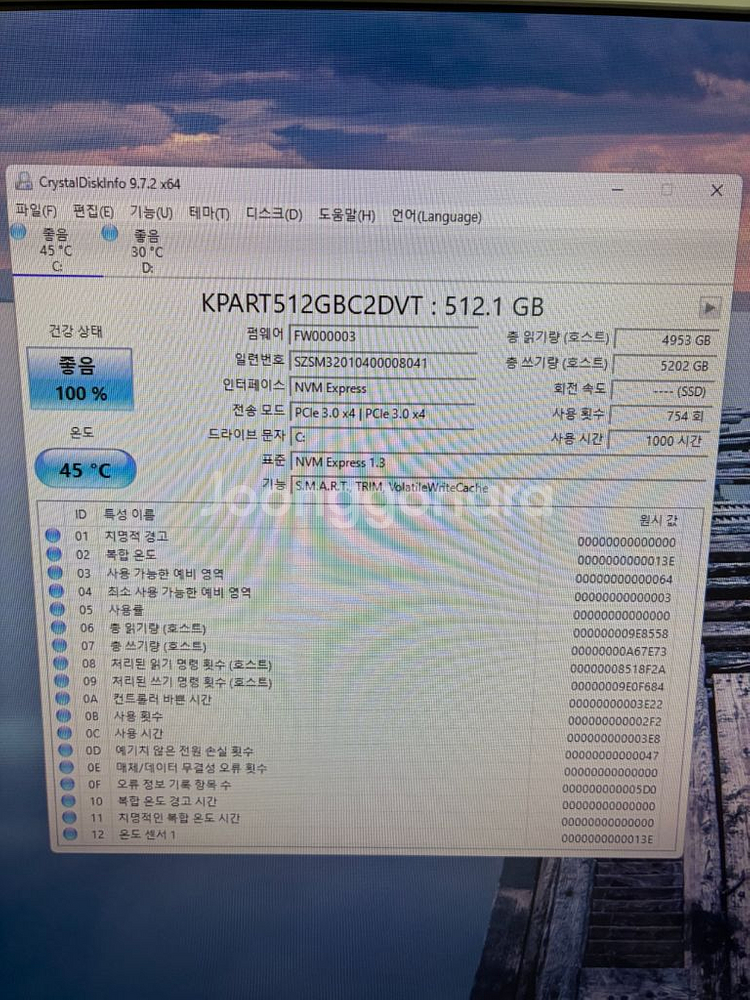Click the next disk arrow button
This screenshot has width=750, height=1000.
coord(709,307)
